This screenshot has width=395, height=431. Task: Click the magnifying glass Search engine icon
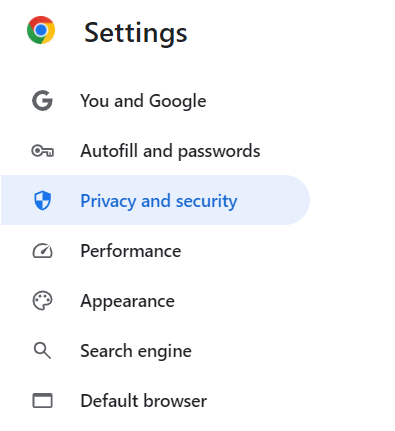point(42,351)
